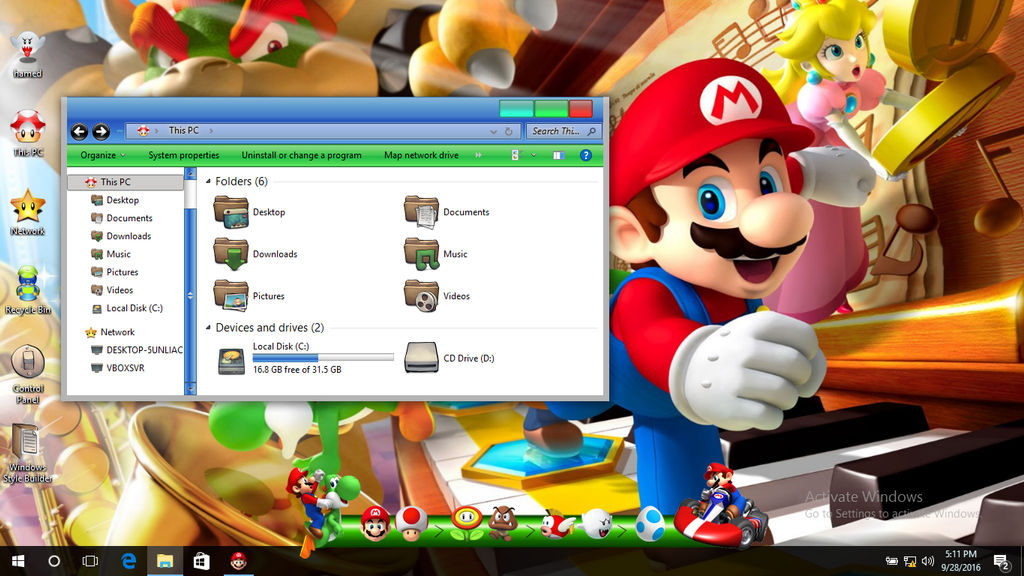Viewport: 1024px width, 576px height.
Task: Open the address bar history dropdown arrow
Action: [x=492, y=131]
